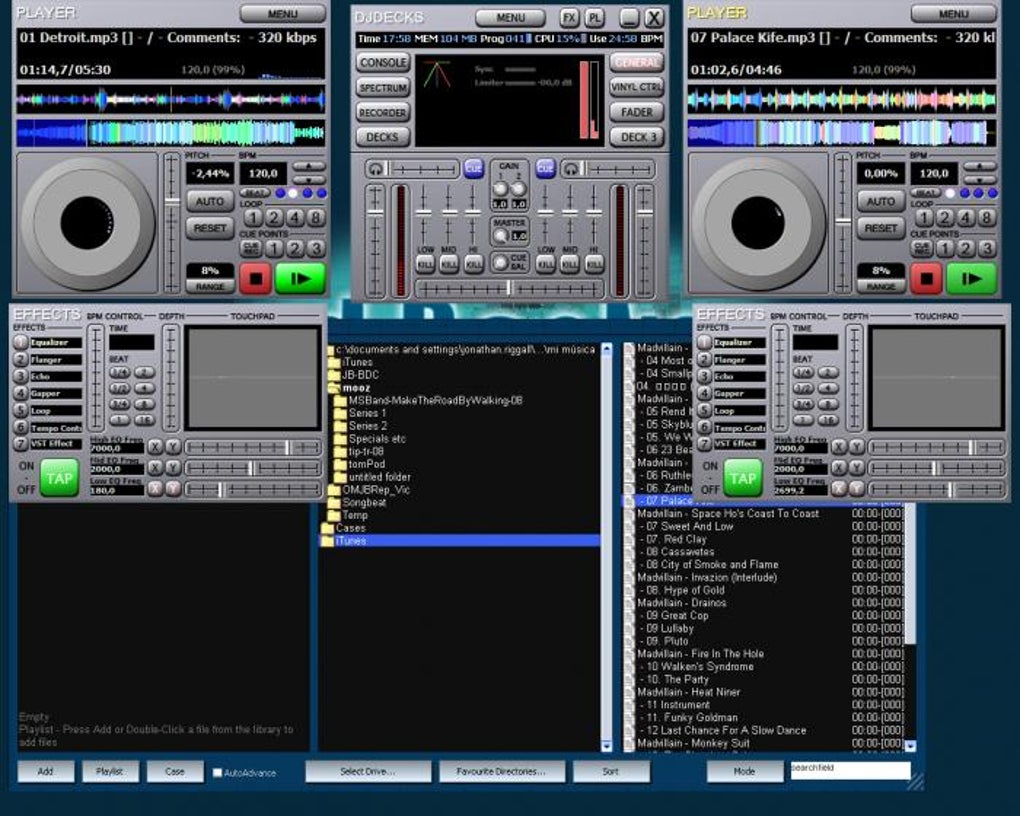This screenshot has width=1020, height=816.
Task: Decrease BPM with right player's down arrow
Action: pyautogui.click(x=979, y=180)
